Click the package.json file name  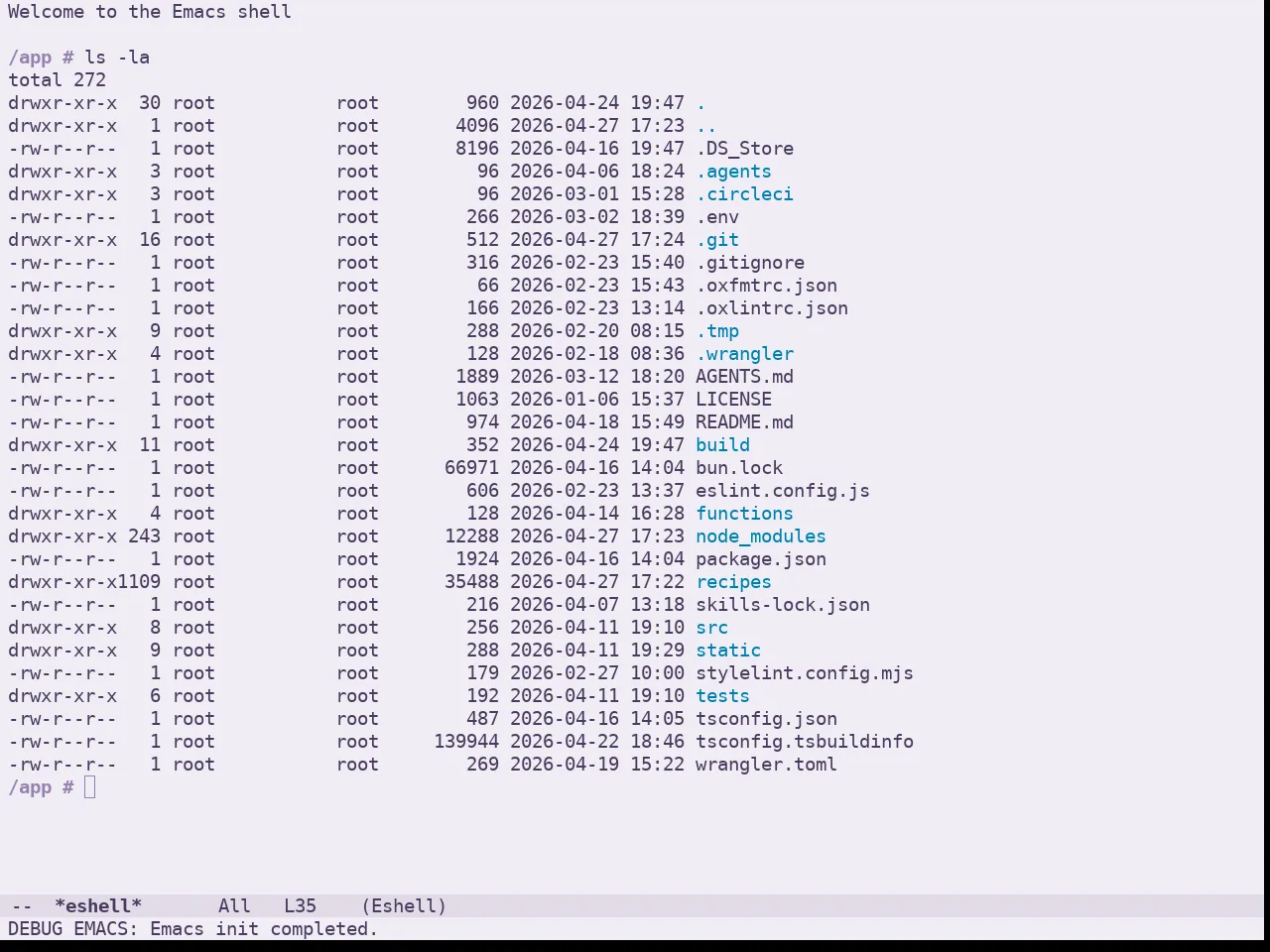pos(761,559)
